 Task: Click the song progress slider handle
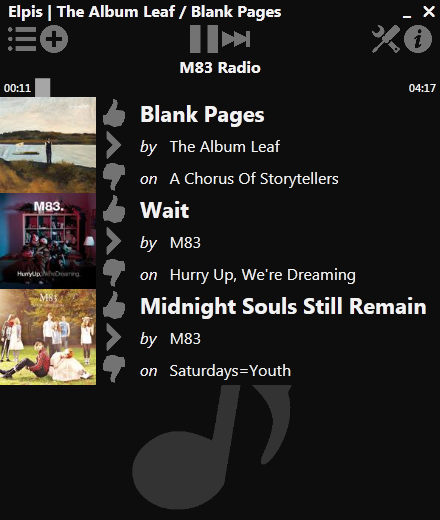point(43,88)
